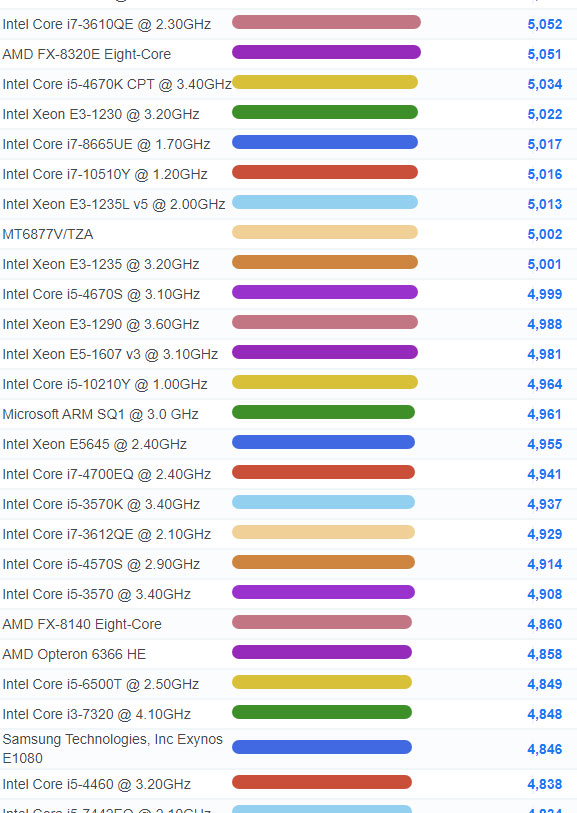Select Intel Xeon E5-1607 v3 @ 3.10GHz

pyautogui.click(x=110, y=355)
